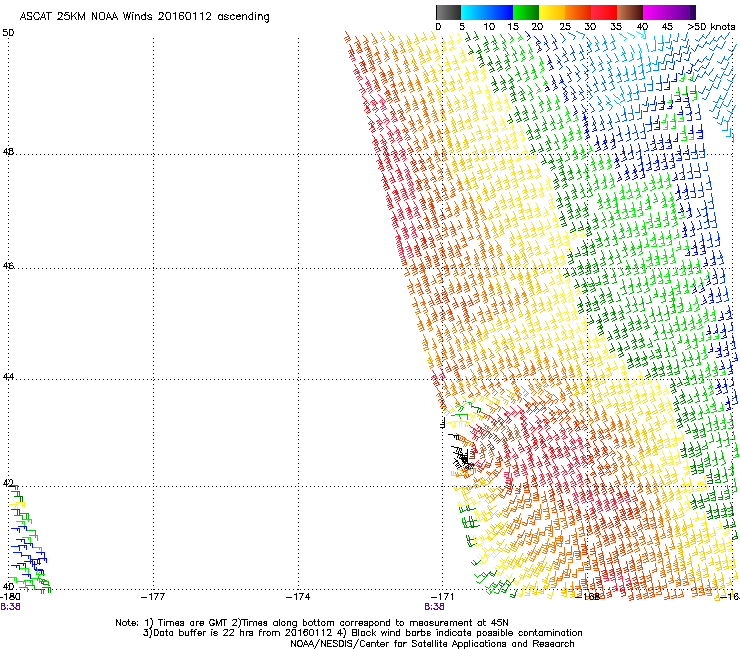Click the latitude label '42'

(x=8, y=483)
